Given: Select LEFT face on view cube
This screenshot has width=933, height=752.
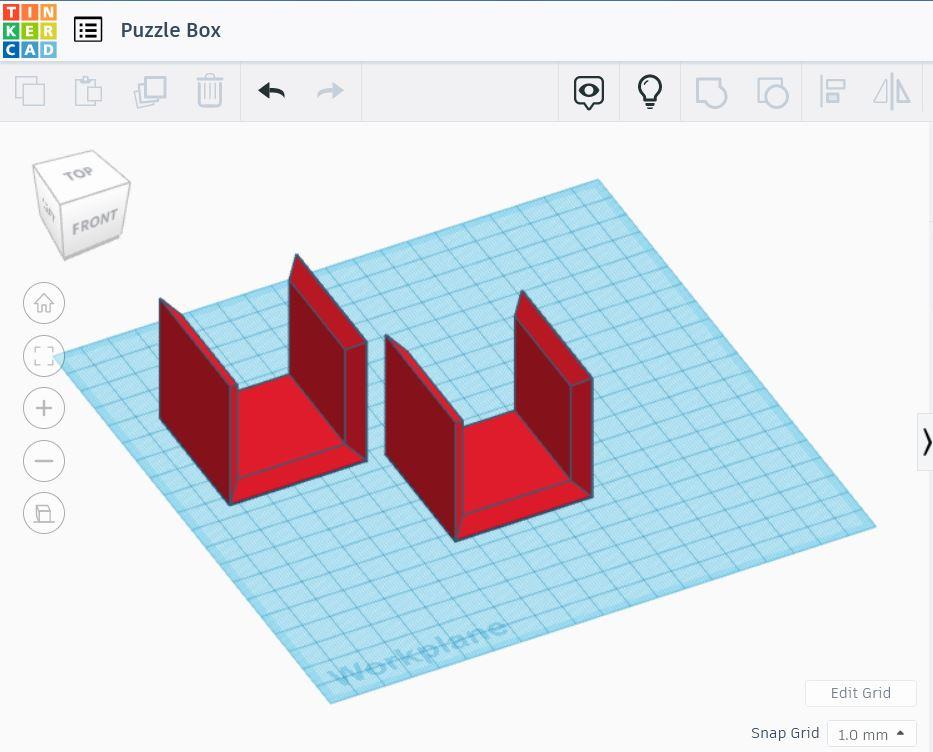Looking at the screenshot, I should point(48,209).
